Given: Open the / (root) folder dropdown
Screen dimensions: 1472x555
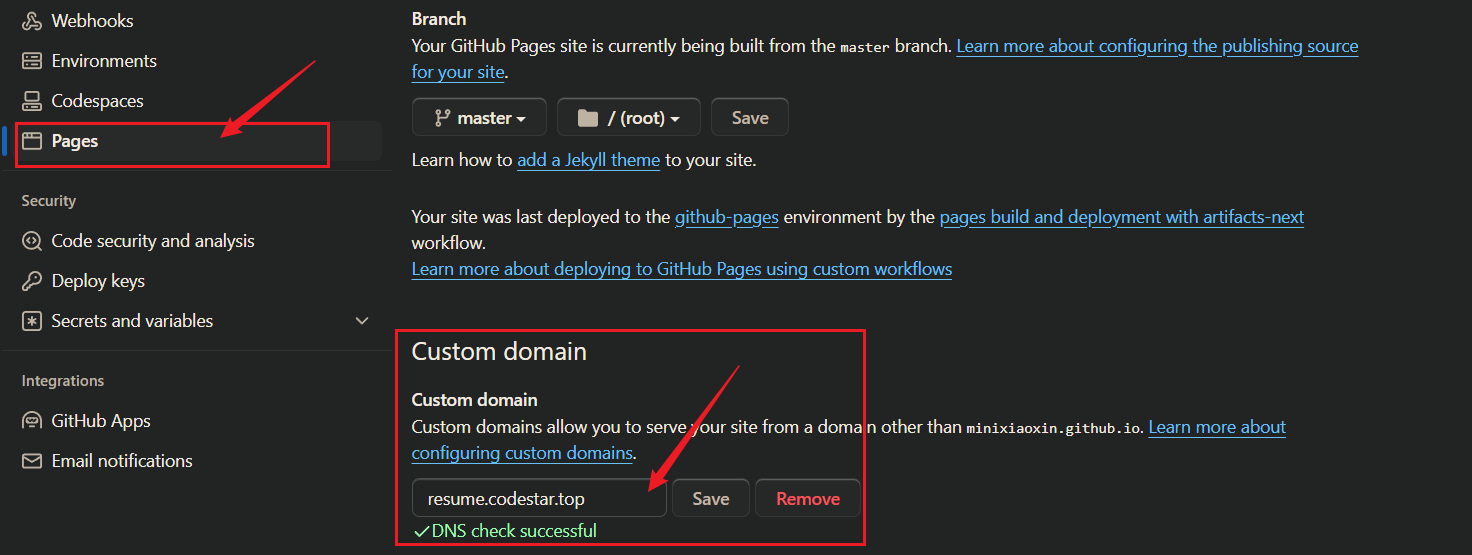Looking at the screenshot, I should coord(629,117).
